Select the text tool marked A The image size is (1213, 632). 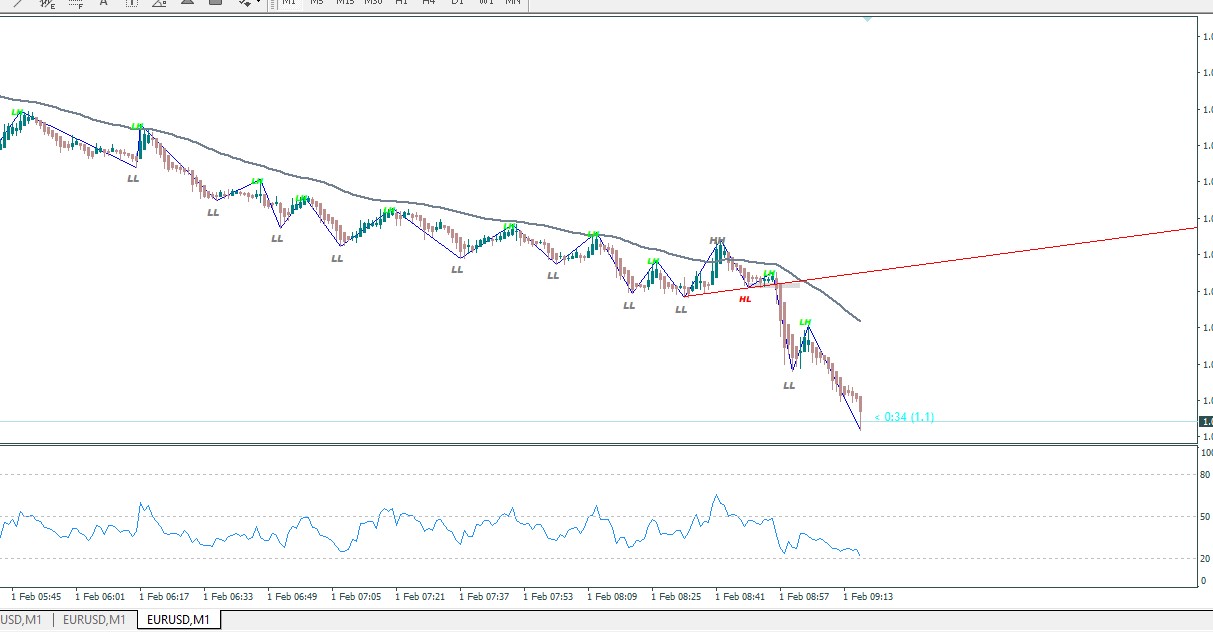(x=103, y=3)
